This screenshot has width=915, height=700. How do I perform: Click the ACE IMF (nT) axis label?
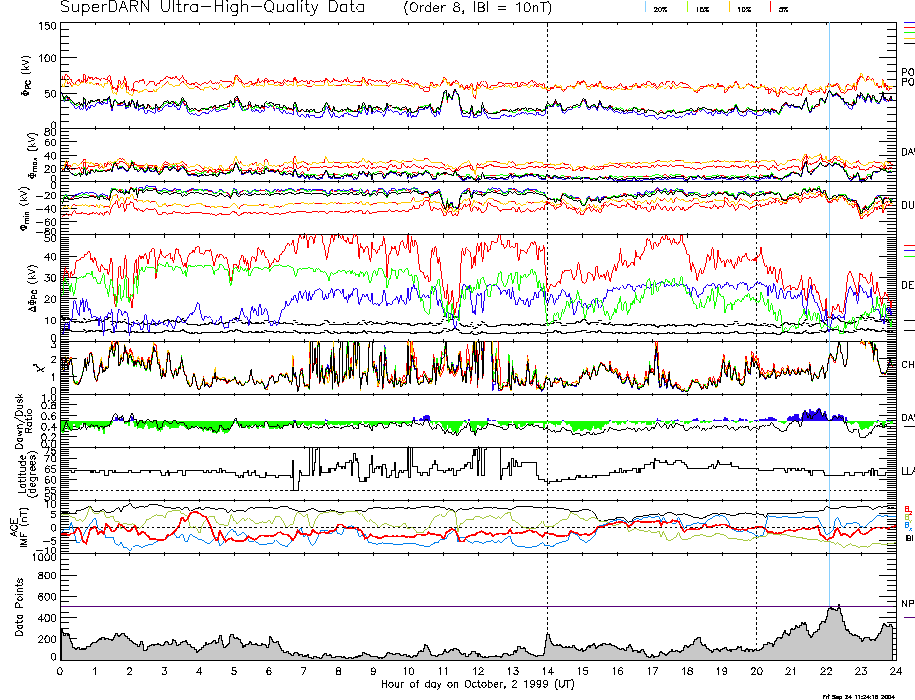pyautogui.click(x=13, y=526)
